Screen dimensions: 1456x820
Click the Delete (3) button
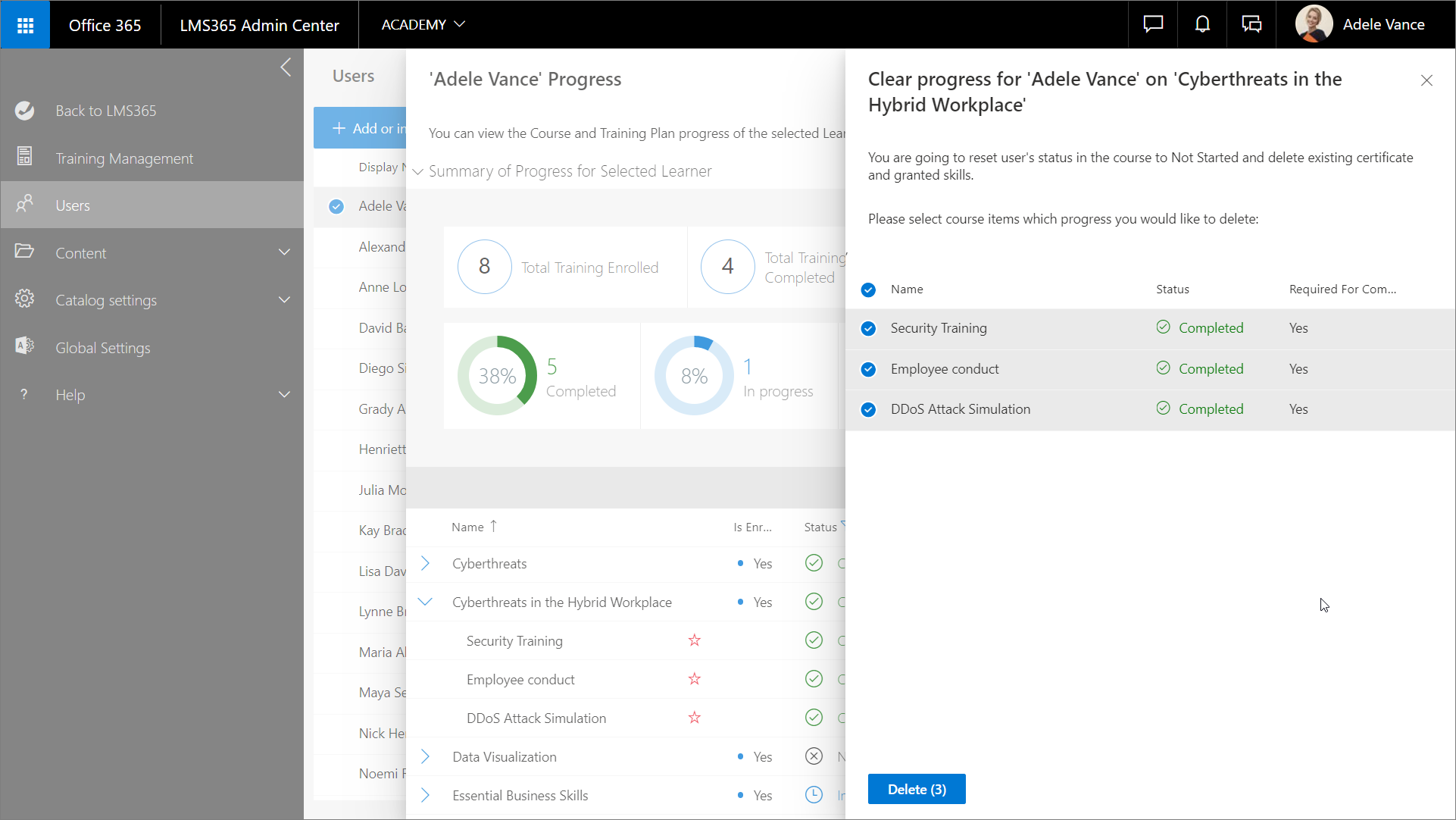(916, 789)
